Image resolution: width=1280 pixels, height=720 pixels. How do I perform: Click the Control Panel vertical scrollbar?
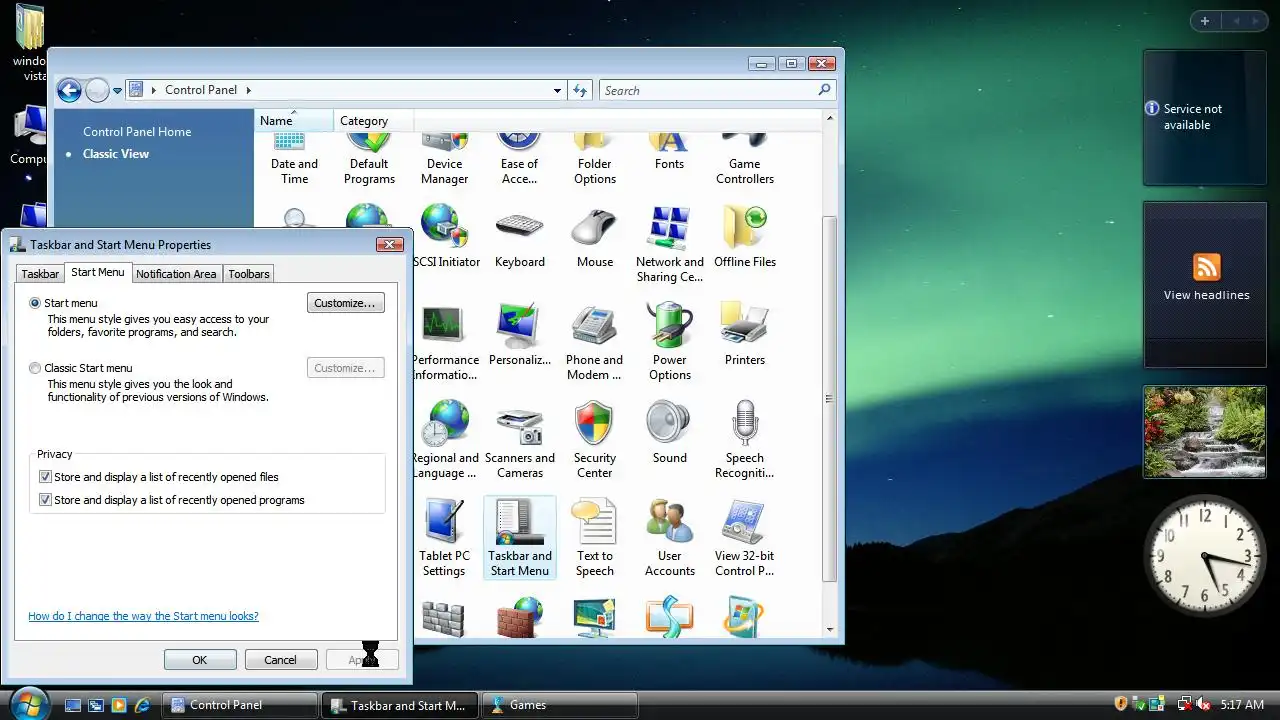tap(829, 400)
